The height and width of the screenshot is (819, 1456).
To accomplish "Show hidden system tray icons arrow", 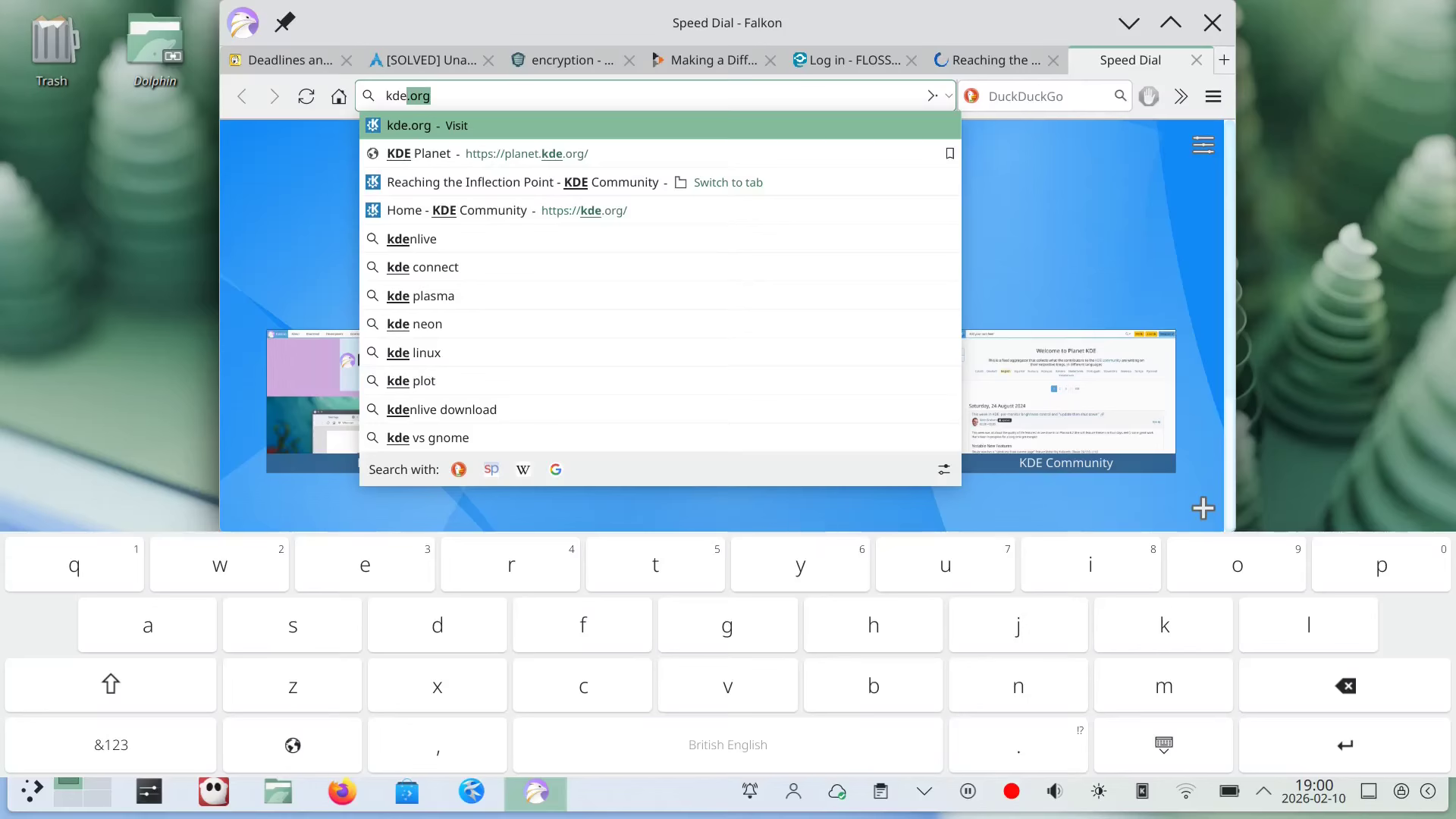I will pyautogui.click(x=1263, y=791).
